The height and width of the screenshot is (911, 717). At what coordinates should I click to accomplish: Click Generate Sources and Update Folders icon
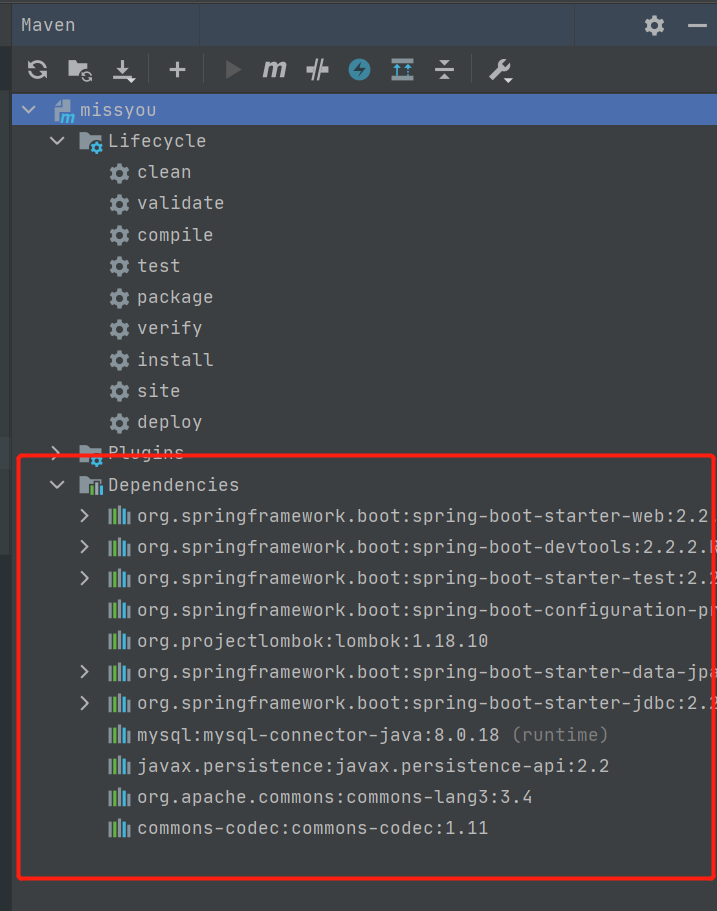[80, 70]
